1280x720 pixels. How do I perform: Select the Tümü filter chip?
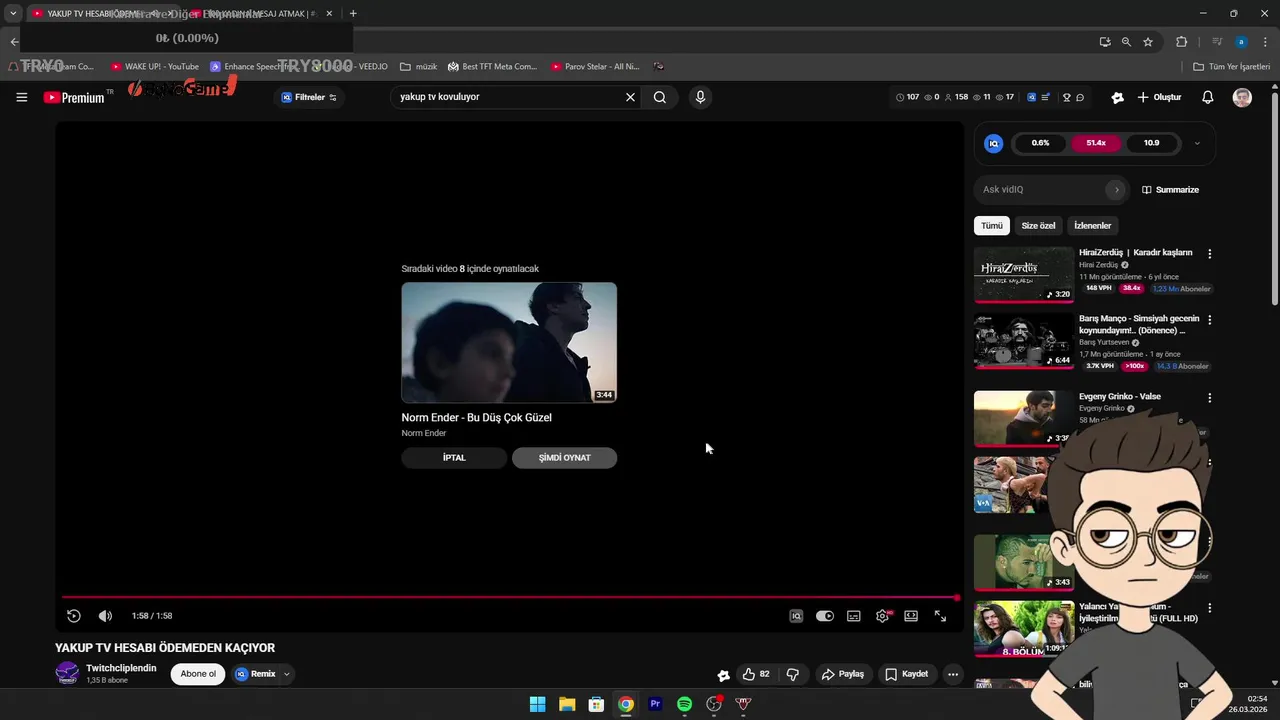(x=991, y=226)
